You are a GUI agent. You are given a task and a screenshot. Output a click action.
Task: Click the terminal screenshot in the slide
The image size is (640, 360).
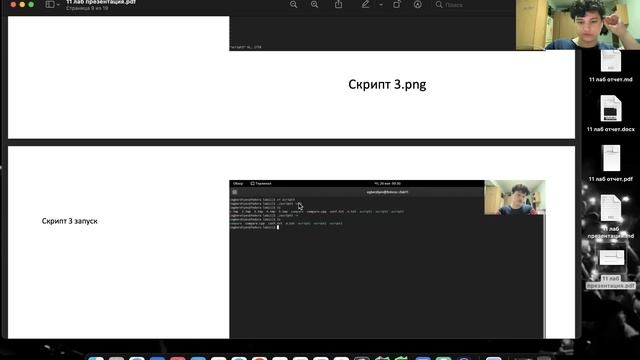pos(387,259)
